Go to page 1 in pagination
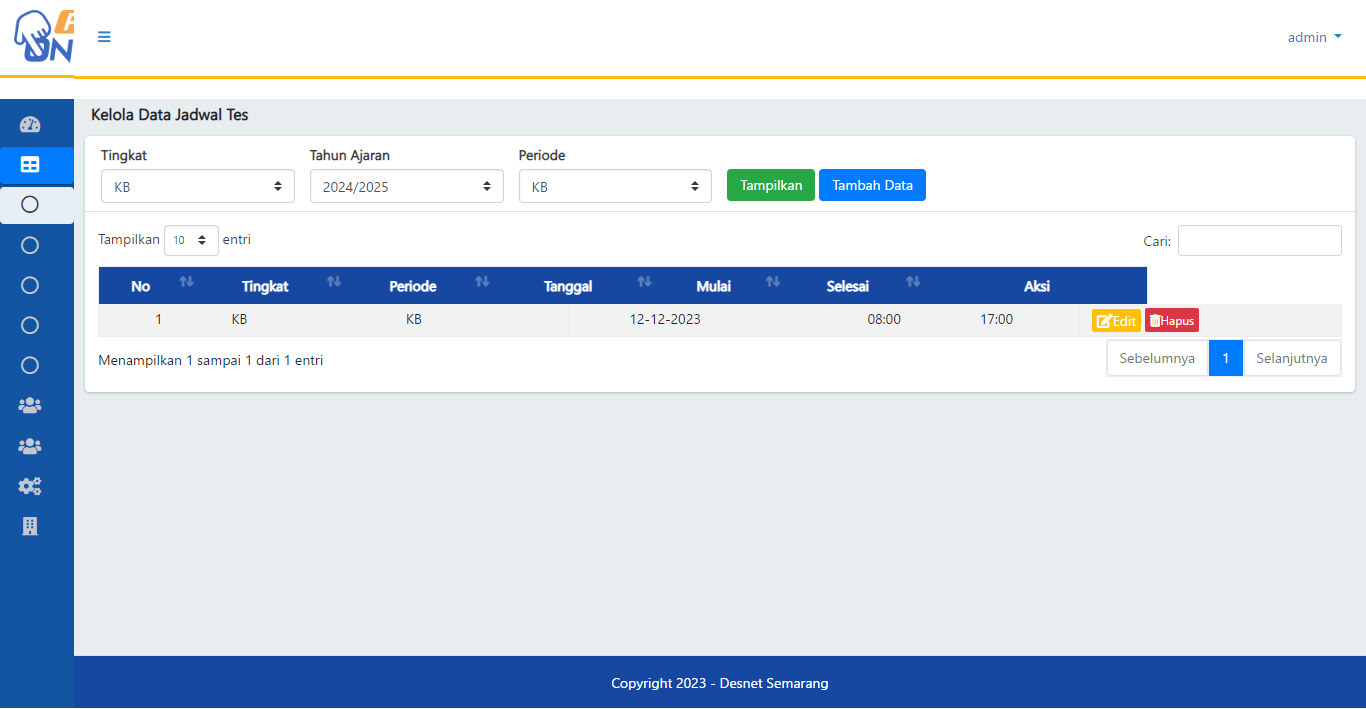Screen dimensions: 1366x709 coord(1225,358)
